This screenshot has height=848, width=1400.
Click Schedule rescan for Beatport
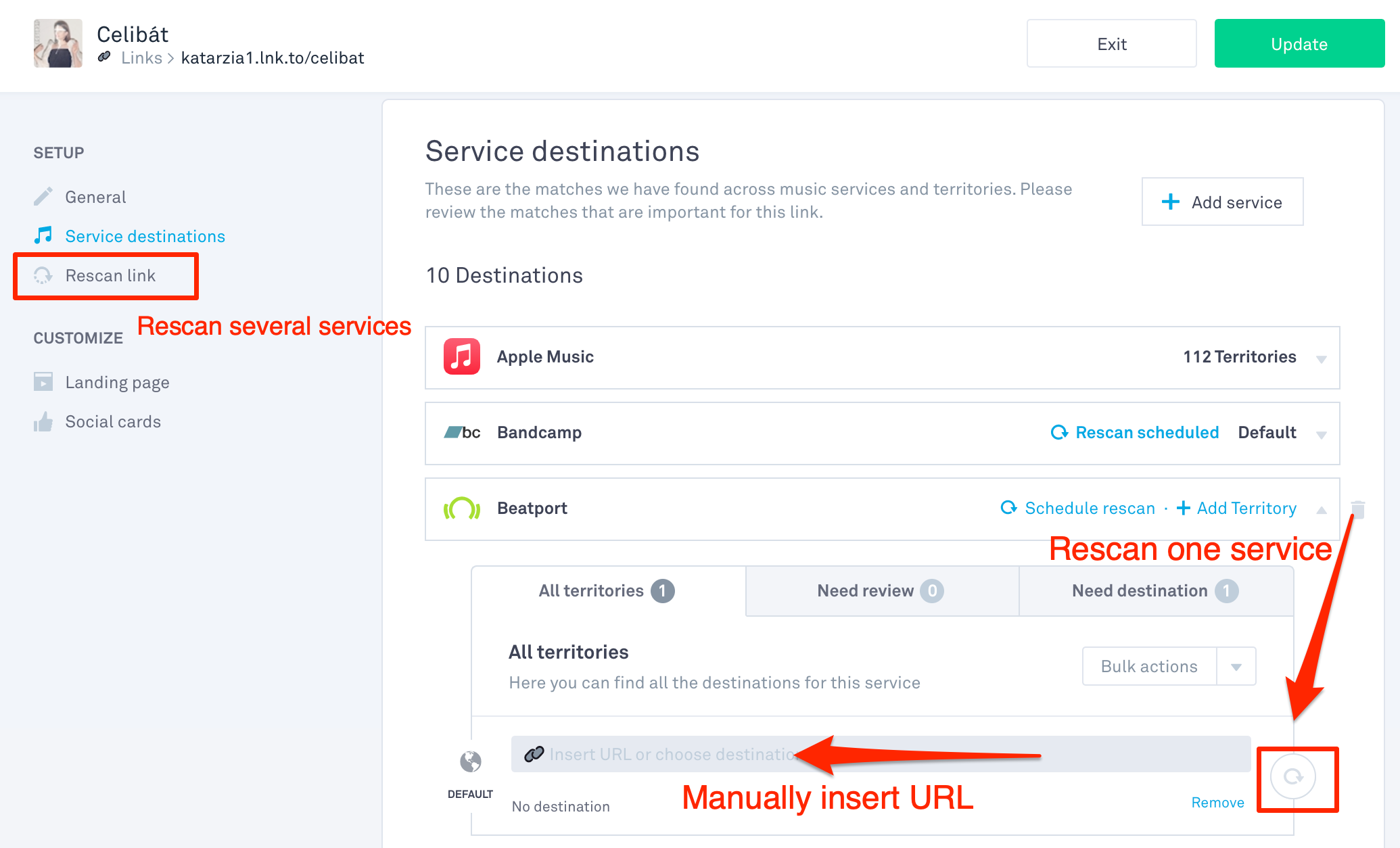tap(1079, 509)
